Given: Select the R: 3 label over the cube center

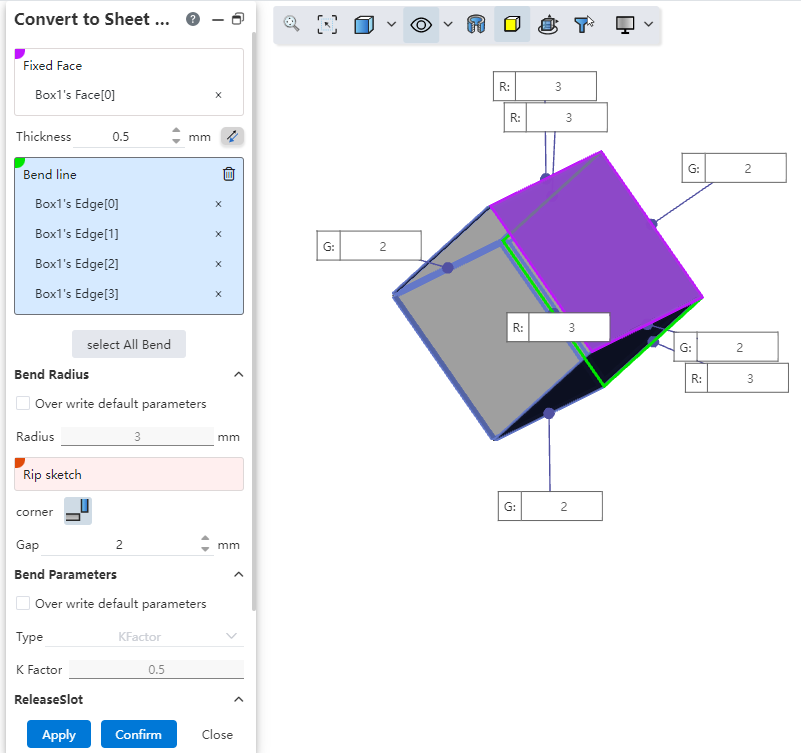Looking at the screenshot, I should coord(558,327).
